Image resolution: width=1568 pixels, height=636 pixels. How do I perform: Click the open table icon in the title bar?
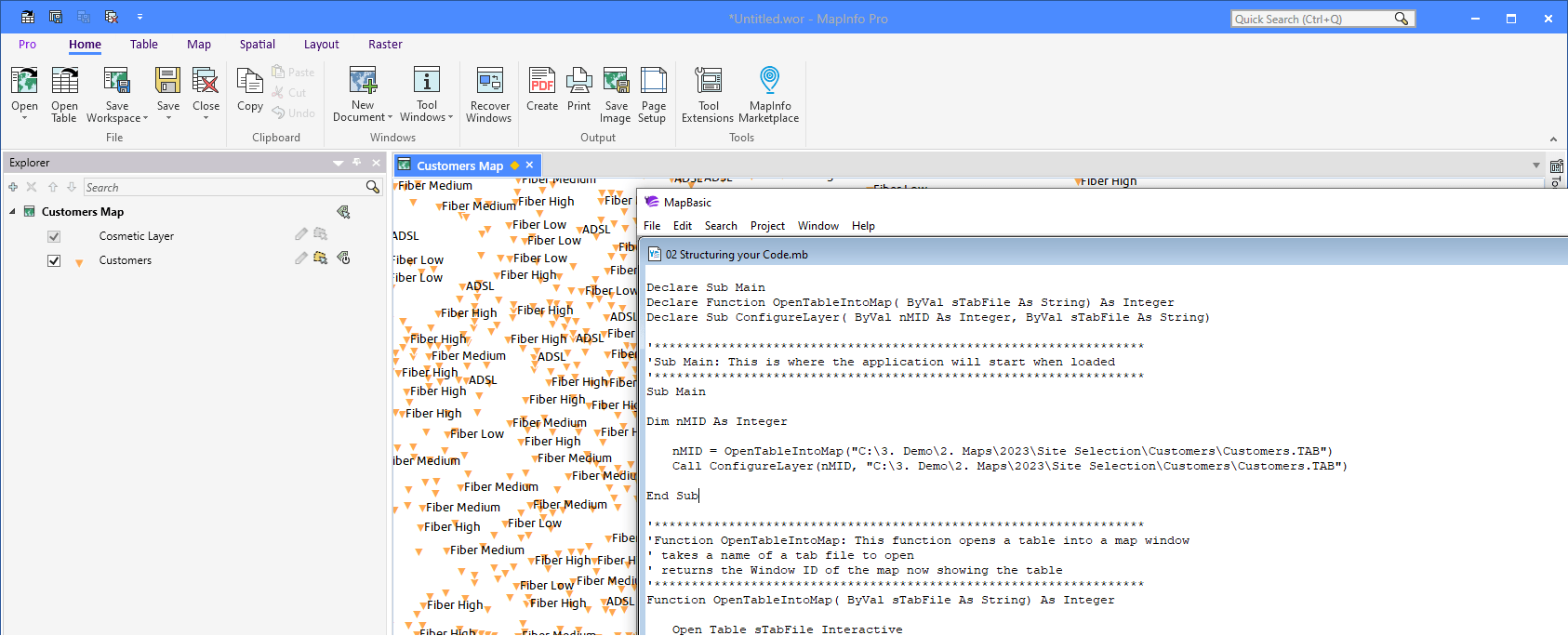(x=28, y=18)
